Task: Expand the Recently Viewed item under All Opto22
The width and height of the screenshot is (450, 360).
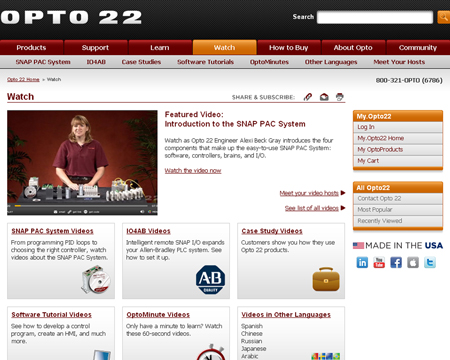Action: [x=398, y=221]
